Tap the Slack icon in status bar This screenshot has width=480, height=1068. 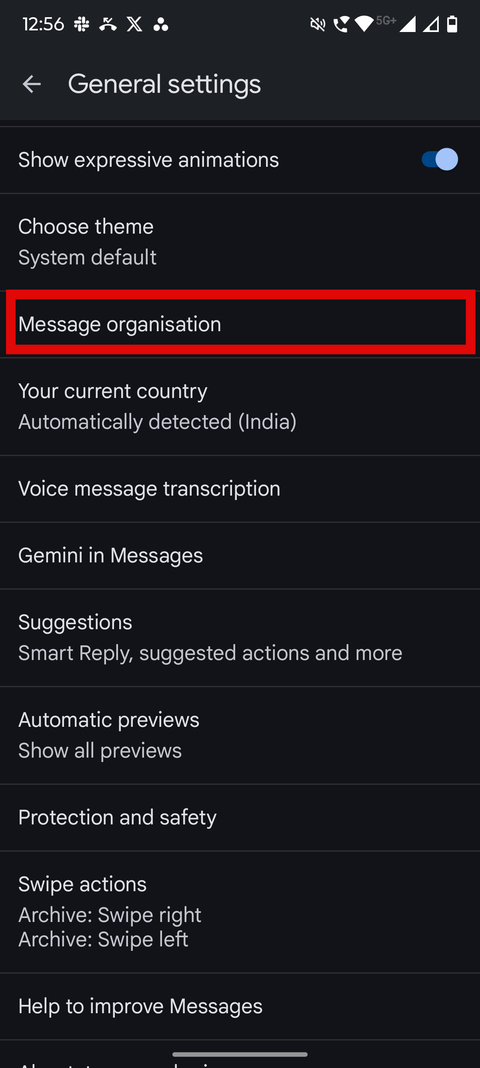click(82, 25)
